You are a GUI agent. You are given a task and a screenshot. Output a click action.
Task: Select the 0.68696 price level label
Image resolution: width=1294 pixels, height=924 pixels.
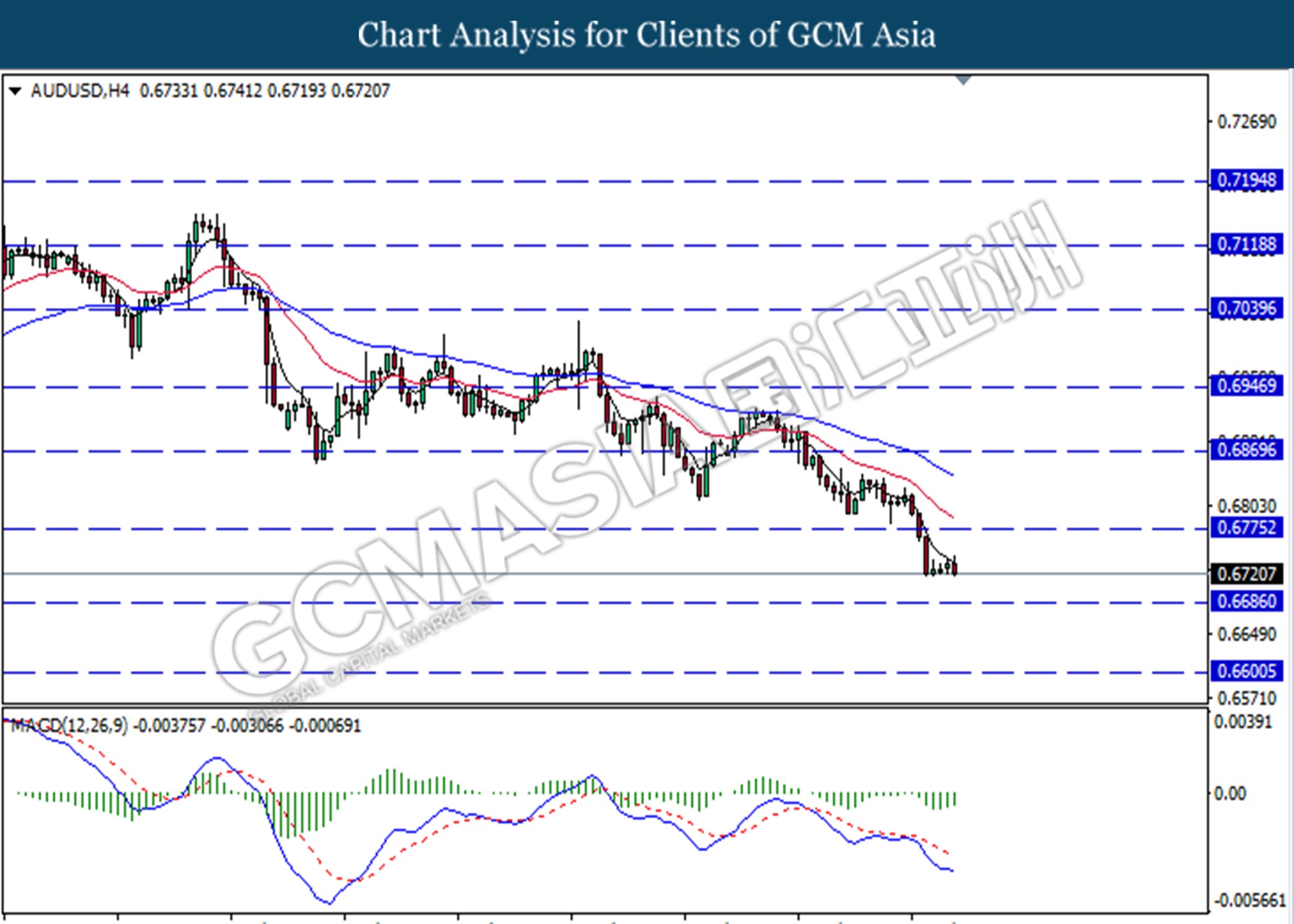tap(1246, 450)
